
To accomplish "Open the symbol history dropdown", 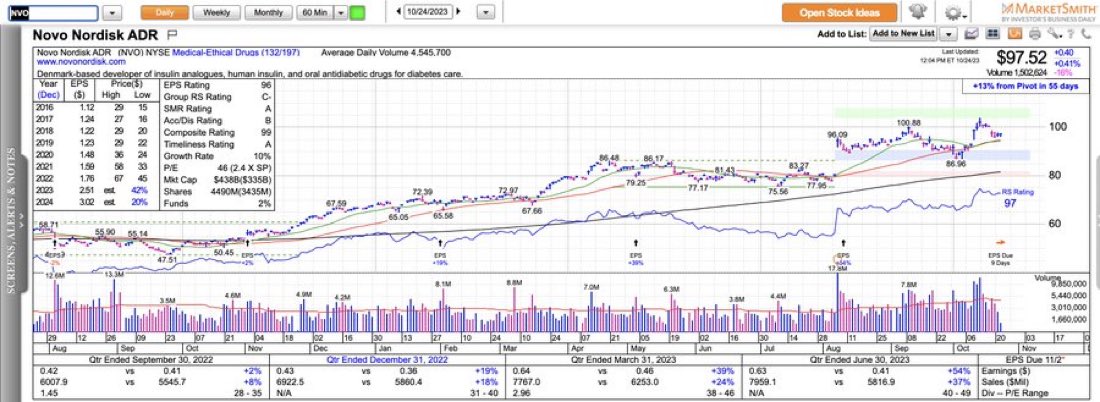I will [114, 13].
